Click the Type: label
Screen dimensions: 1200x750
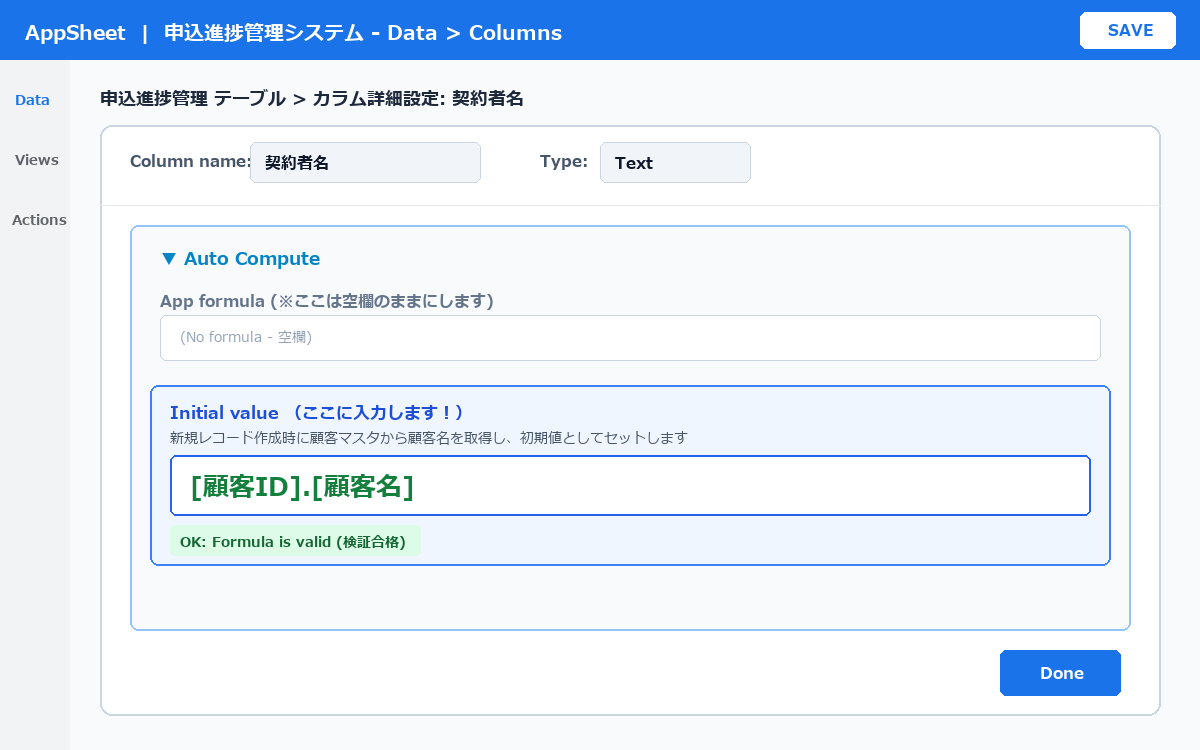click(564, 162)
